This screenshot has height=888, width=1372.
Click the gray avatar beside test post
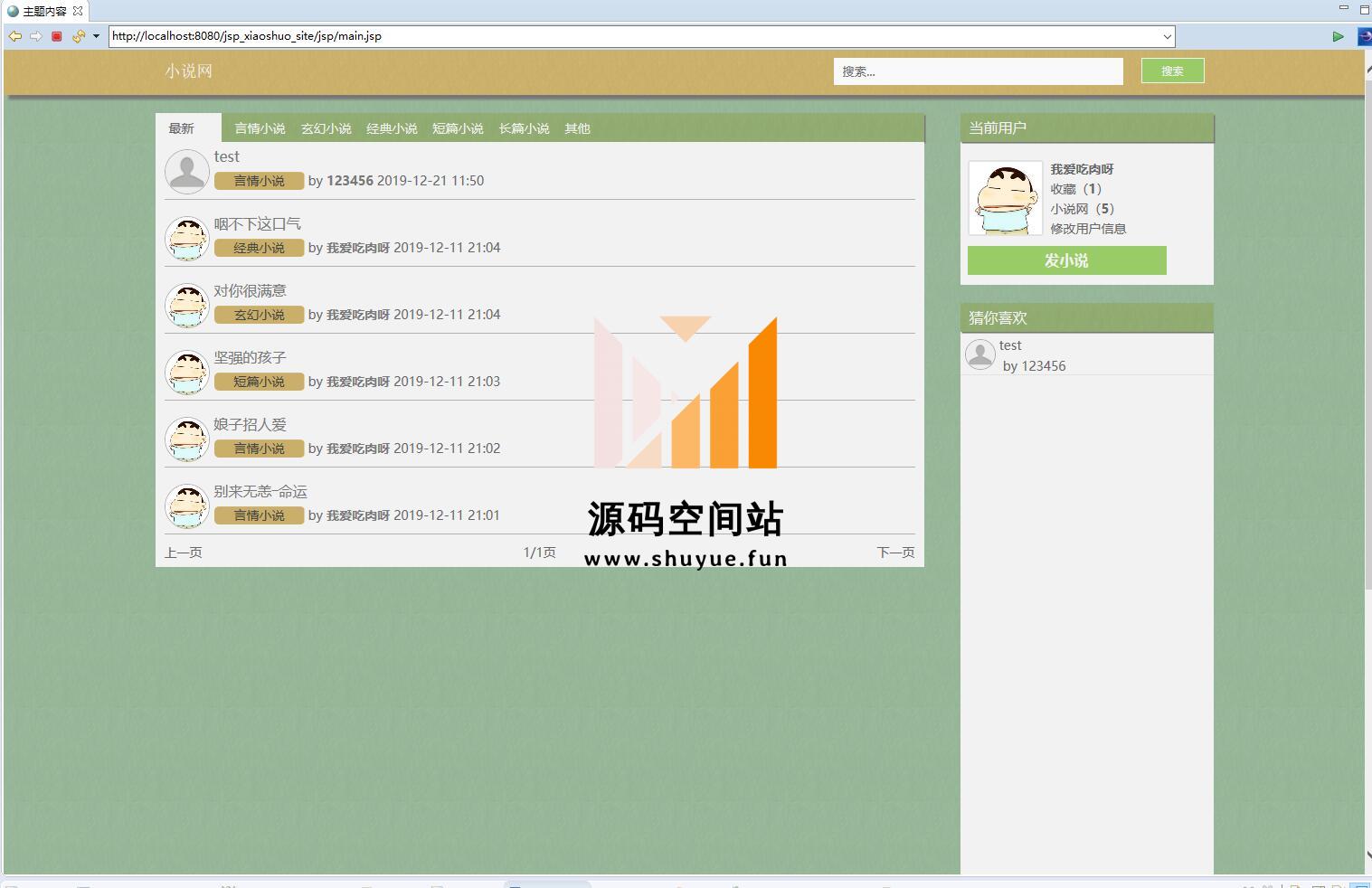click(x=187, y=172)
